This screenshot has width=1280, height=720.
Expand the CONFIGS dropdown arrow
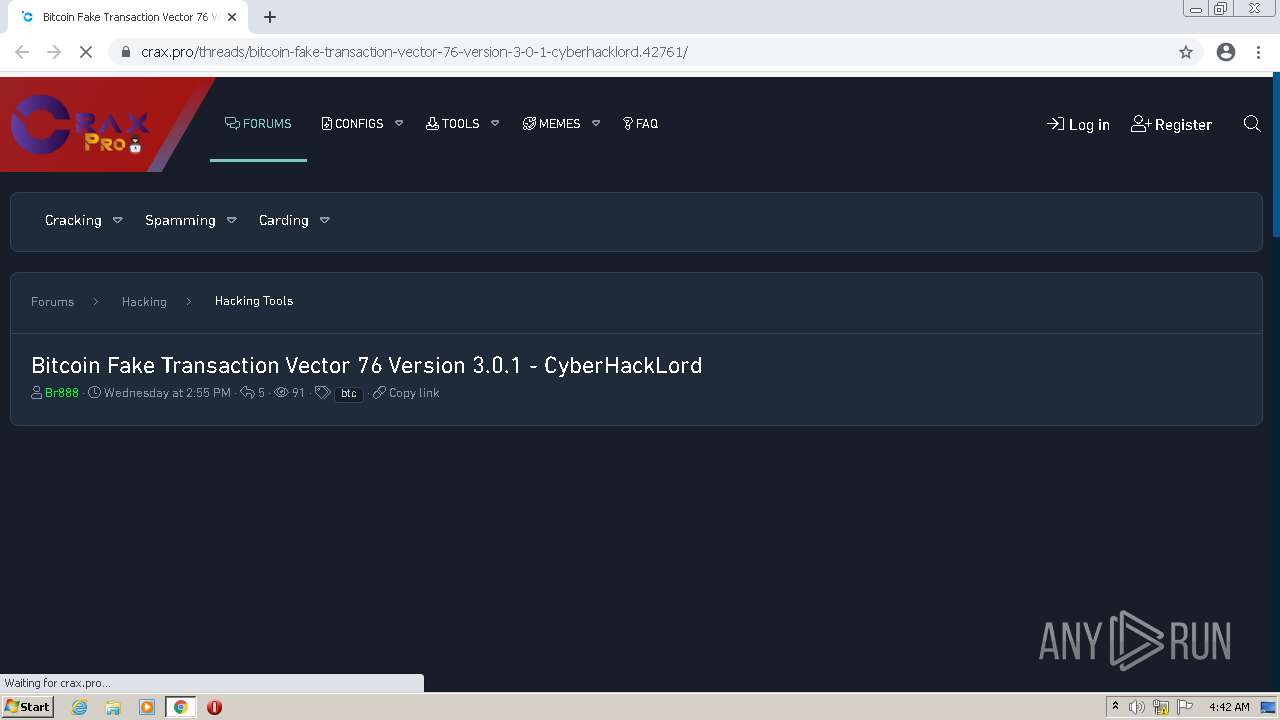click(399, 124)
